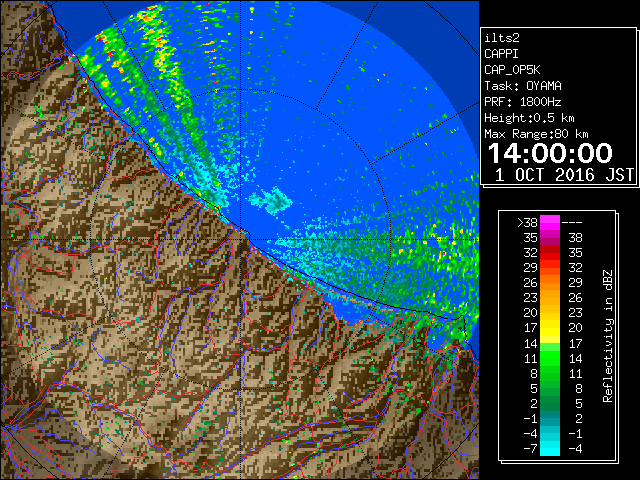Pick the red band of the reflectivity scale
This screenshot has width=640, height=480.
550,253
